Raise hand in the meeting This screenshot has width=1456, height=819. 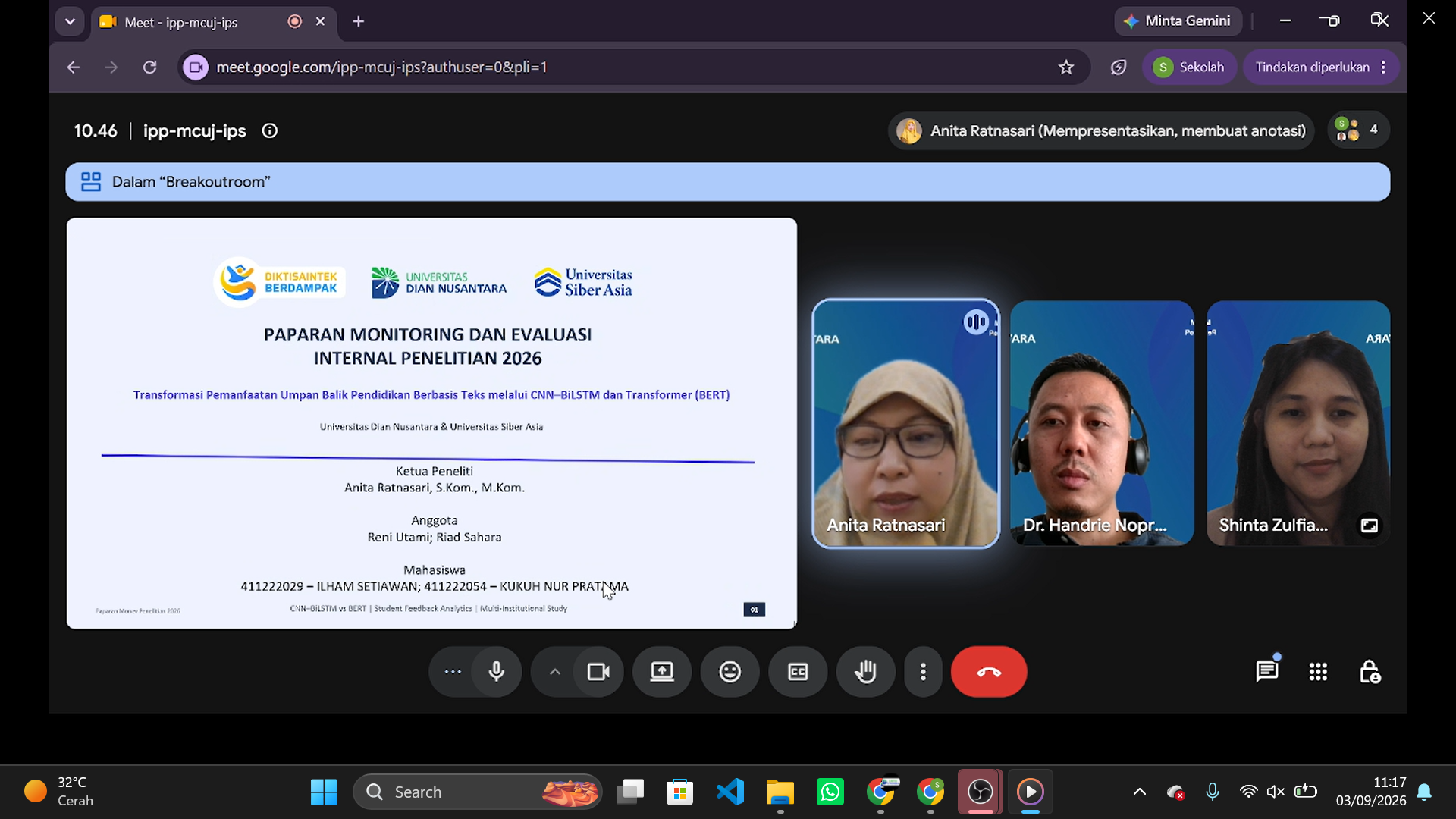pyautogui.click(x=866, y=672)
